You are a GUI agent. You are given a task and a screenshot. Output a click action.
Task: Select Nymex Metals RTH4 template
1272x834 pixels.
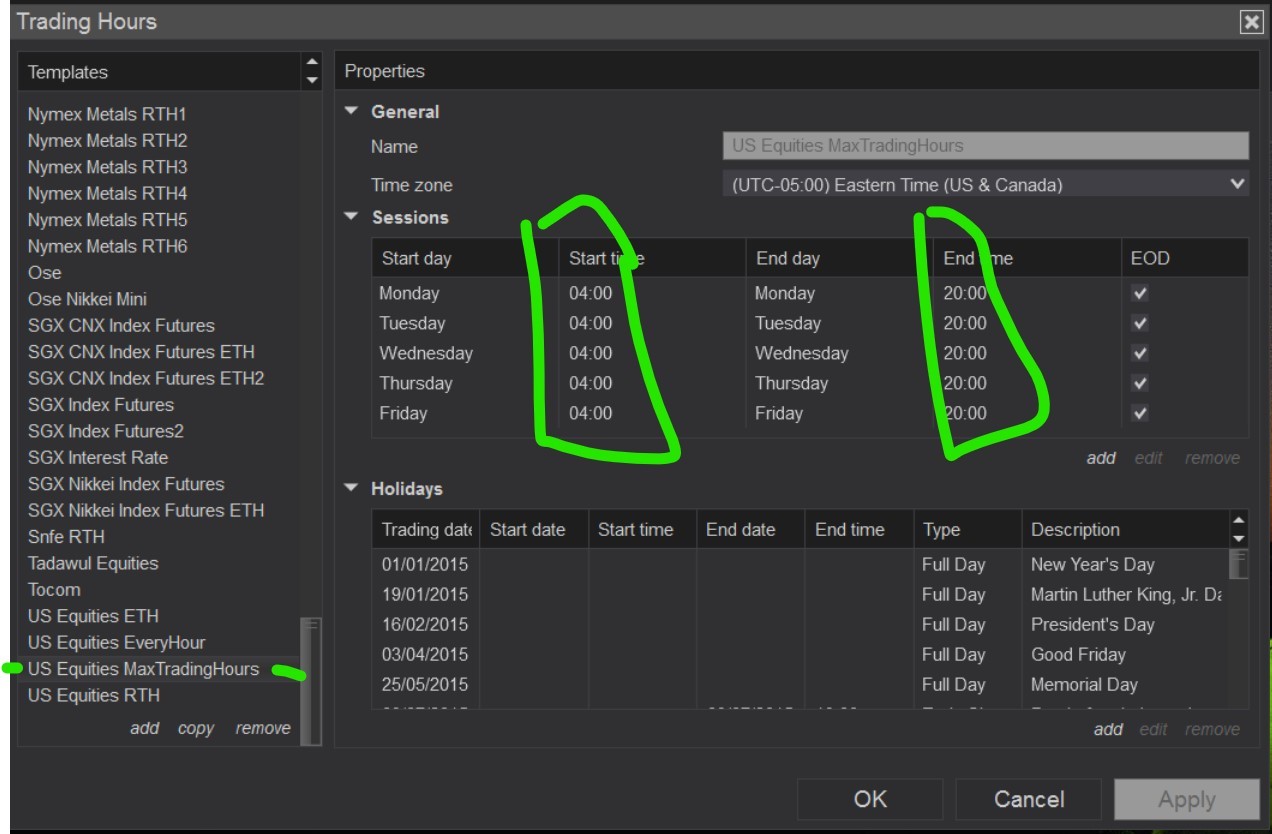coord(107,193)
